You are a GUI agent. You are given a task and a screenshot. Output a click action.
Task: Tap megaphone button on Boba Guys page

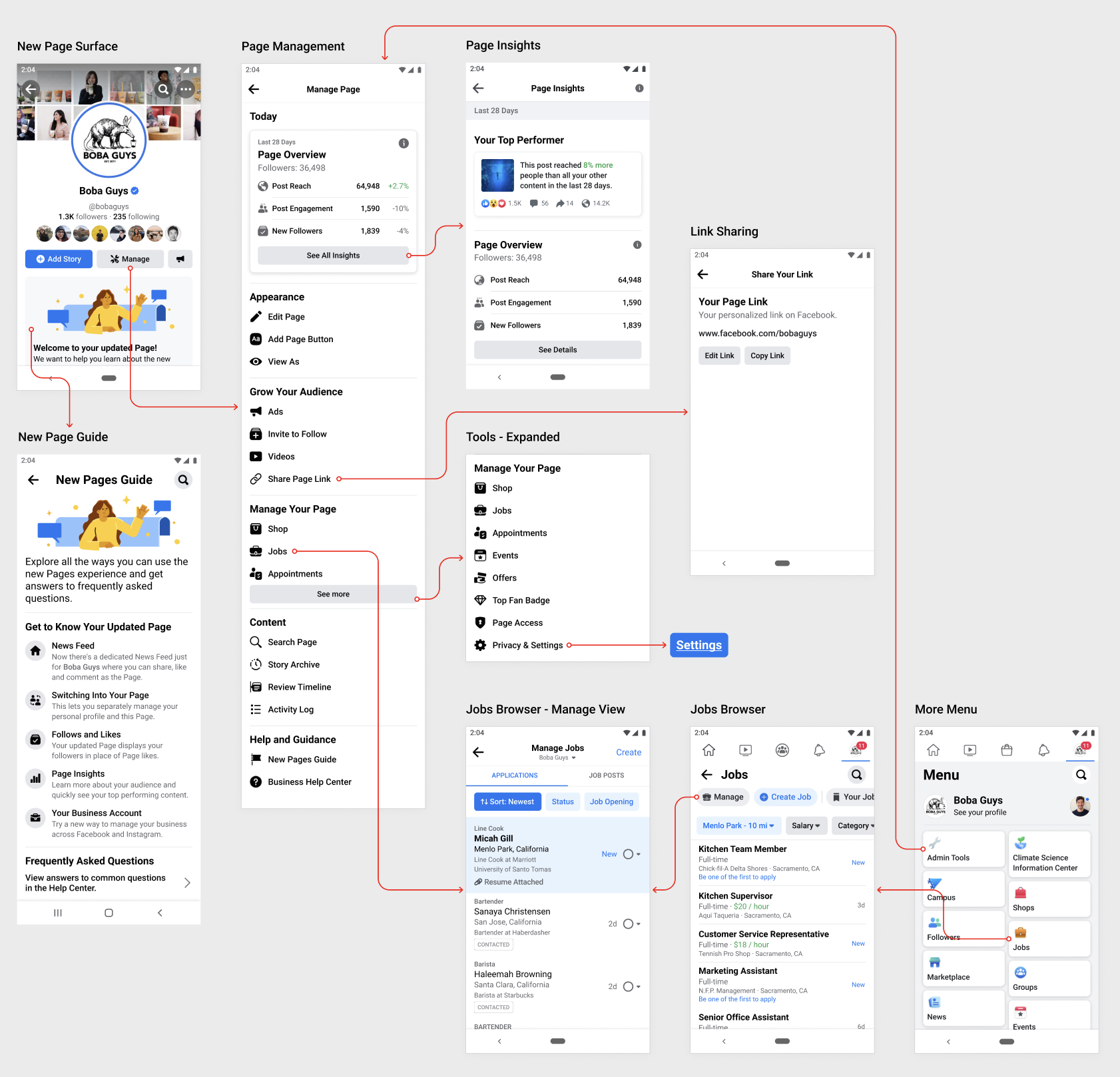tap(180, 259)
